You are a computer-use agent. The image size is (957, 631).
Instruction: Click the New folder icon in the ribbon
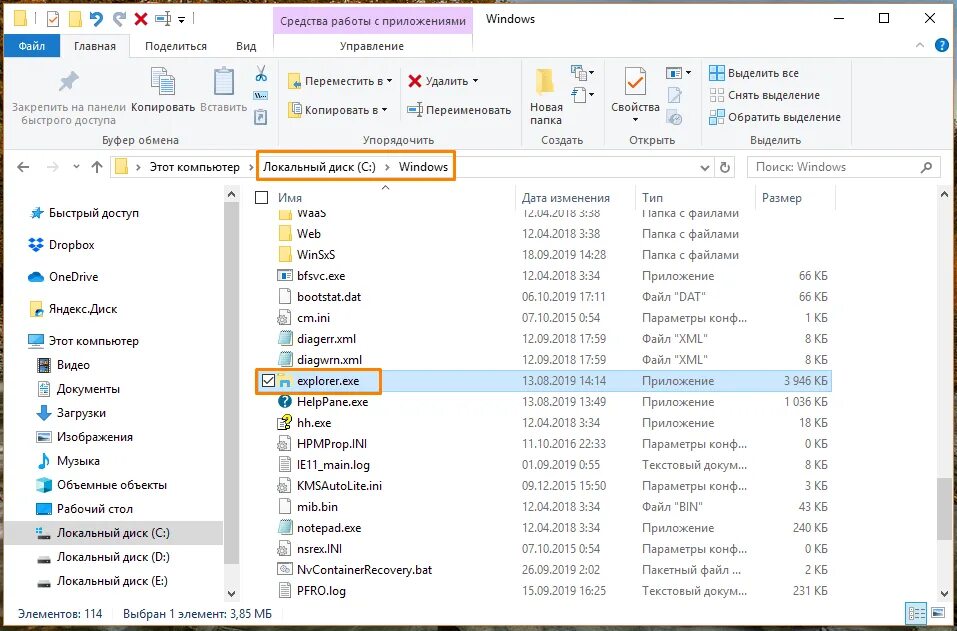click(x=544, y=82)
